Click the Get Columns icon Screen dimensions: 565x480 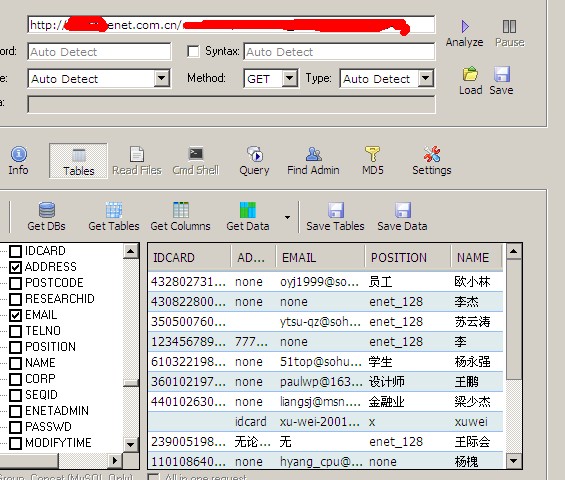tap(181, 210)
